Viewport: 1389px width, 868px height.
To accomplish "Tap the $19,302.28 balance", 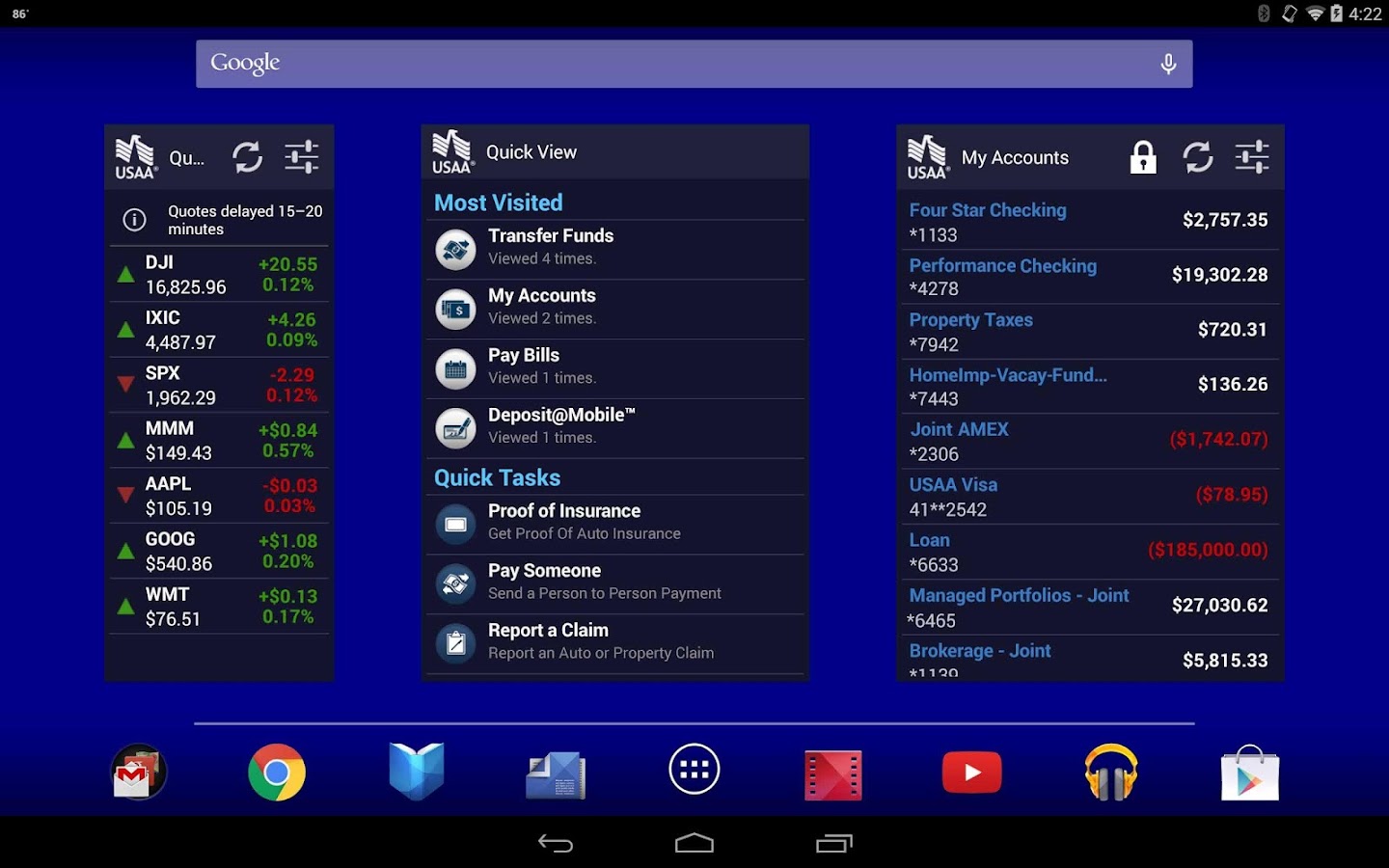I will (1220, 275).
